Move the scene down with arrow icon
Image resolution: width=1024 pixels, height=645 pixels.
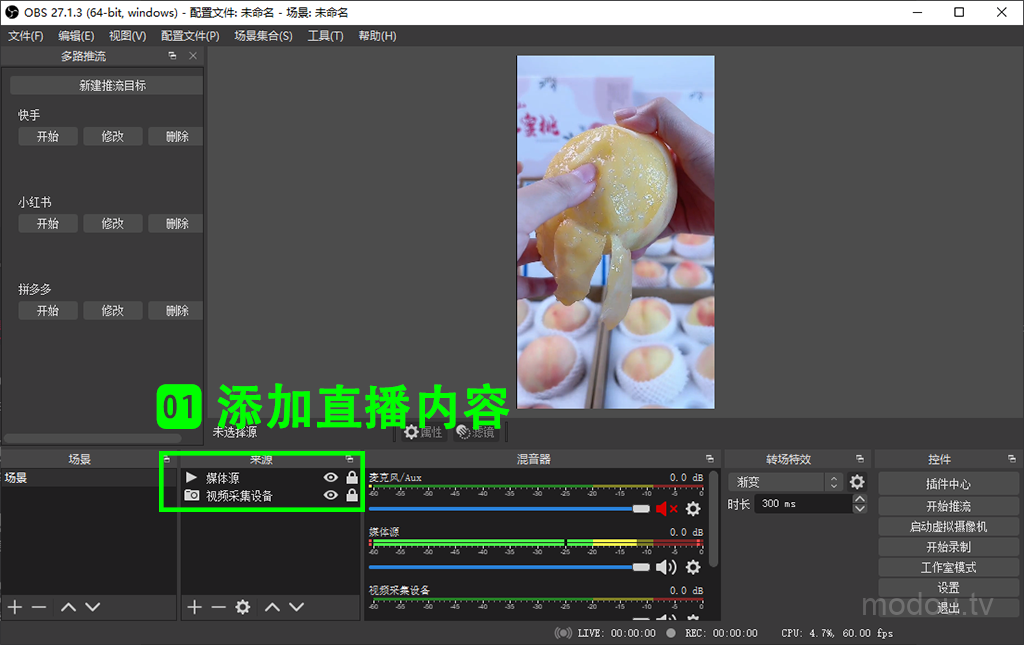[93, 607]
